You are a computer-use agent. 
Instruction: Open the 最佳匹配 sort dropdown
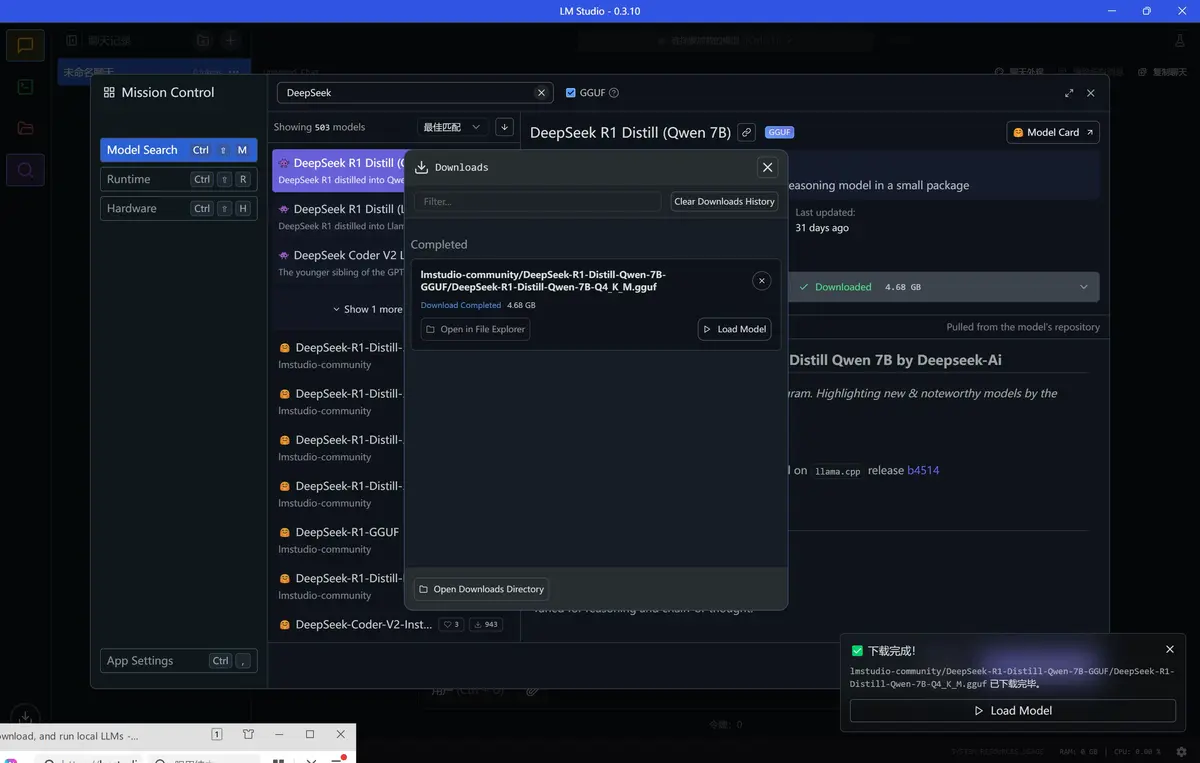pos(452,127)
